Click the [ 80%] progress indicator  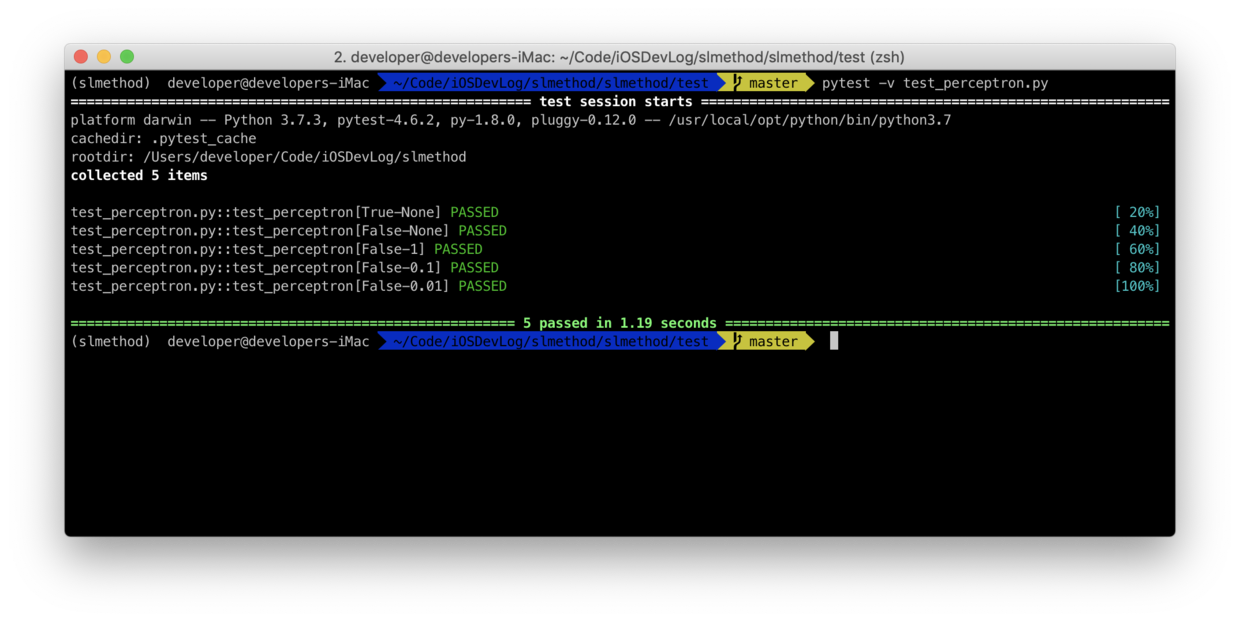(1137, 267)
